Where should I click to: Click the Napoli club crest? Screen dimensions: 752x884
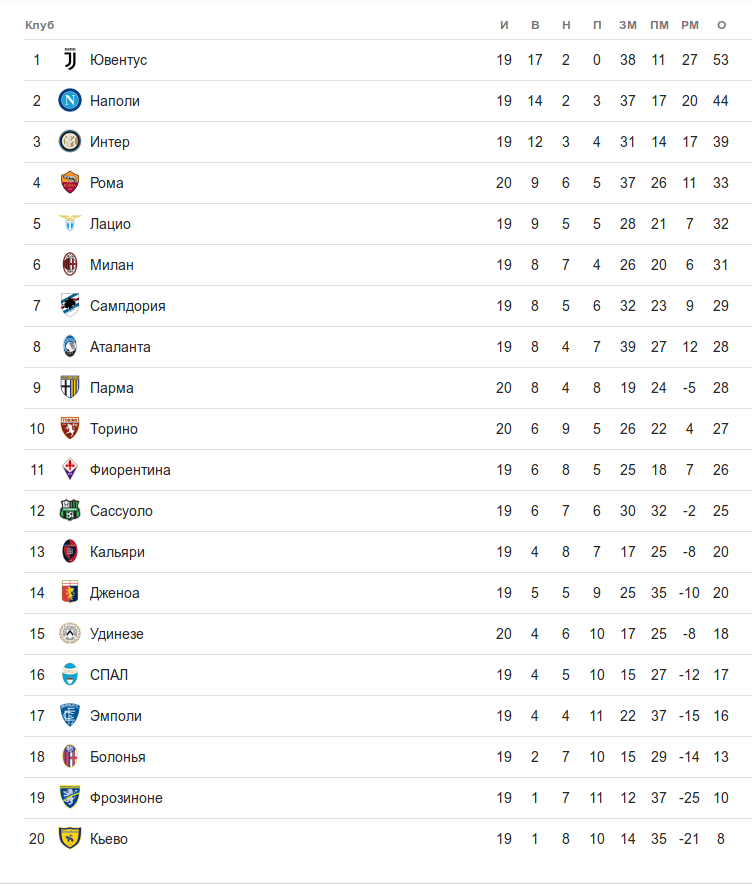tap(70, 101)
